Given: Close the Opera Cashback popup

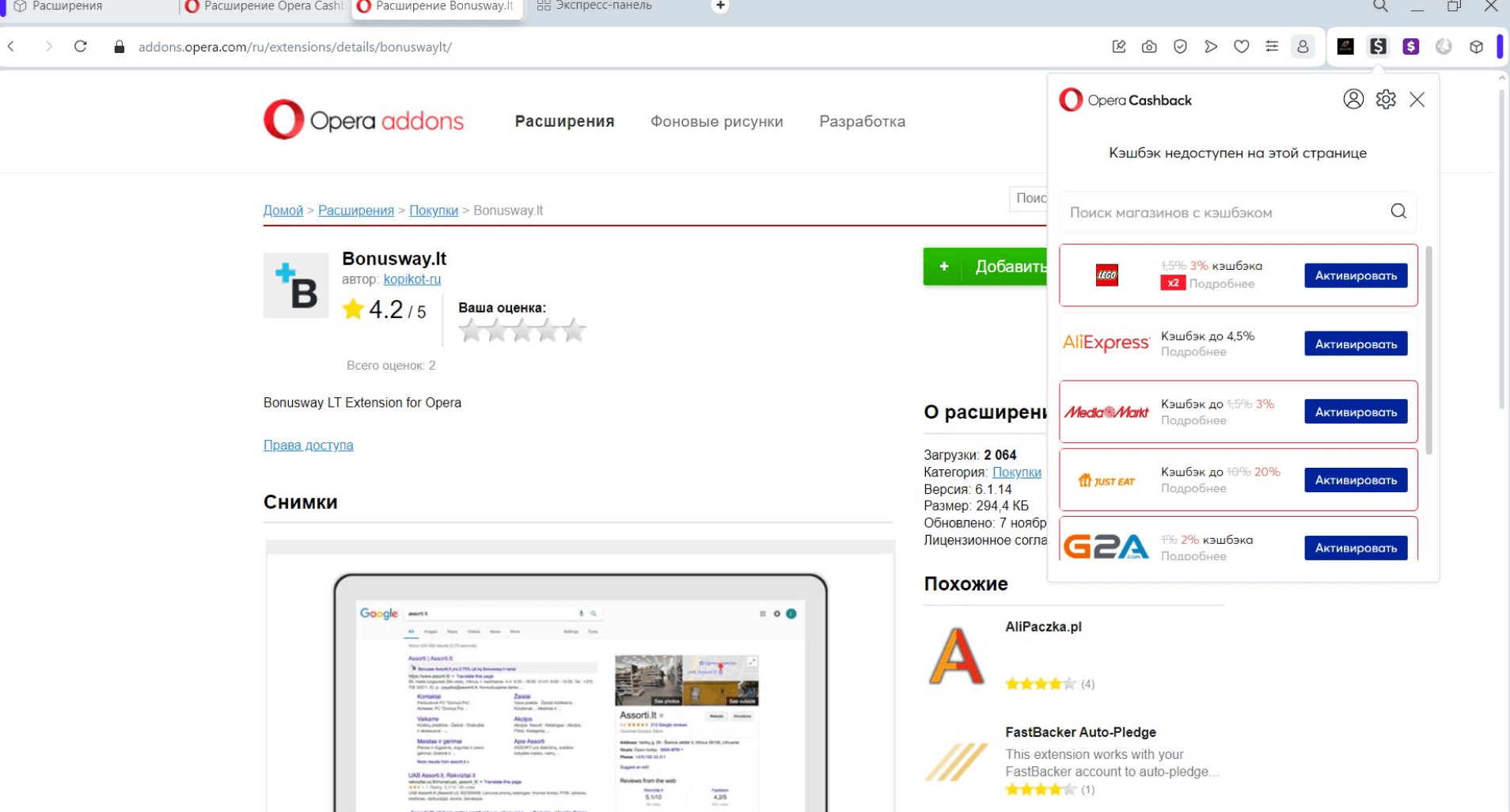Looking at the screenshot, I should [1417, 100].
